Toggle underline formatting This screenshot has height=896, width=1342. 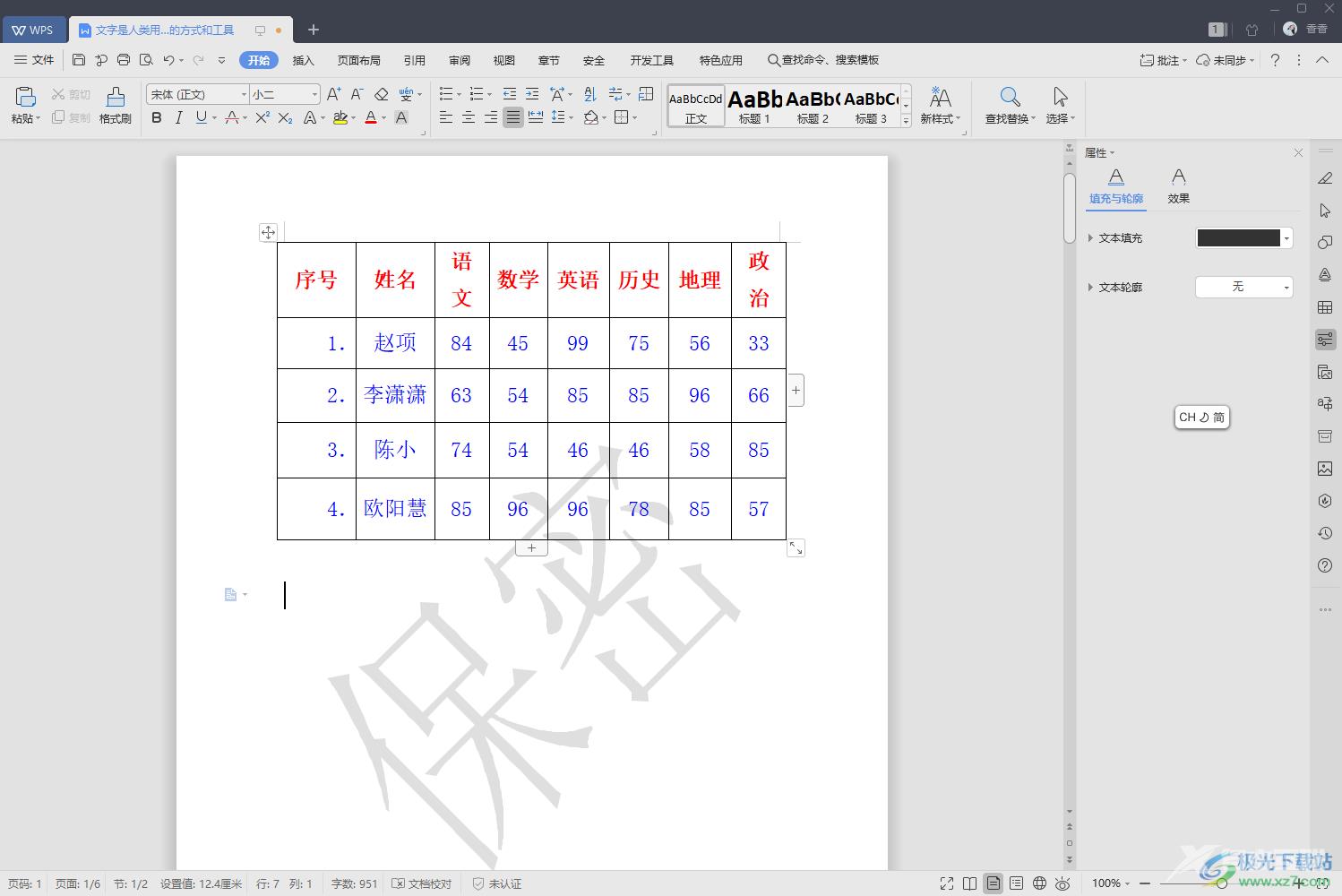click(x=201, y=117)
